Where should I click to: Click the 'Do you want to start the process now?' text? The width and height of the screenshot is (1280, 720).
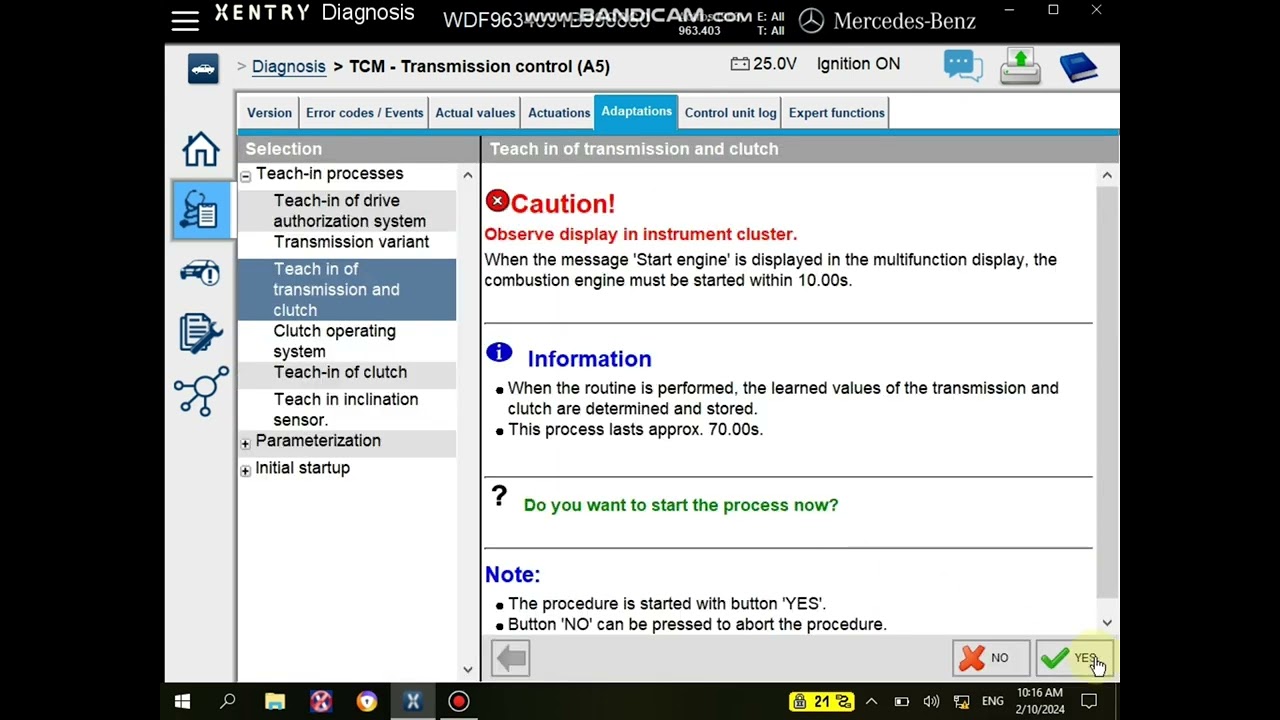point(681,505)
